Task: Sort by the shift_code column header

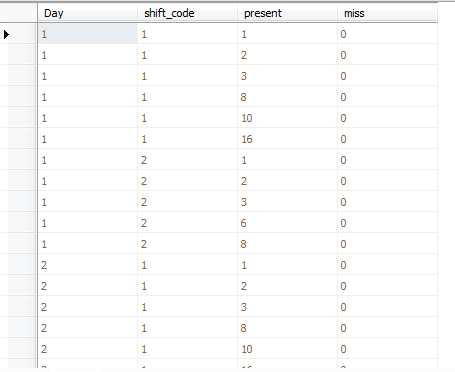Action: click(187, 13)
